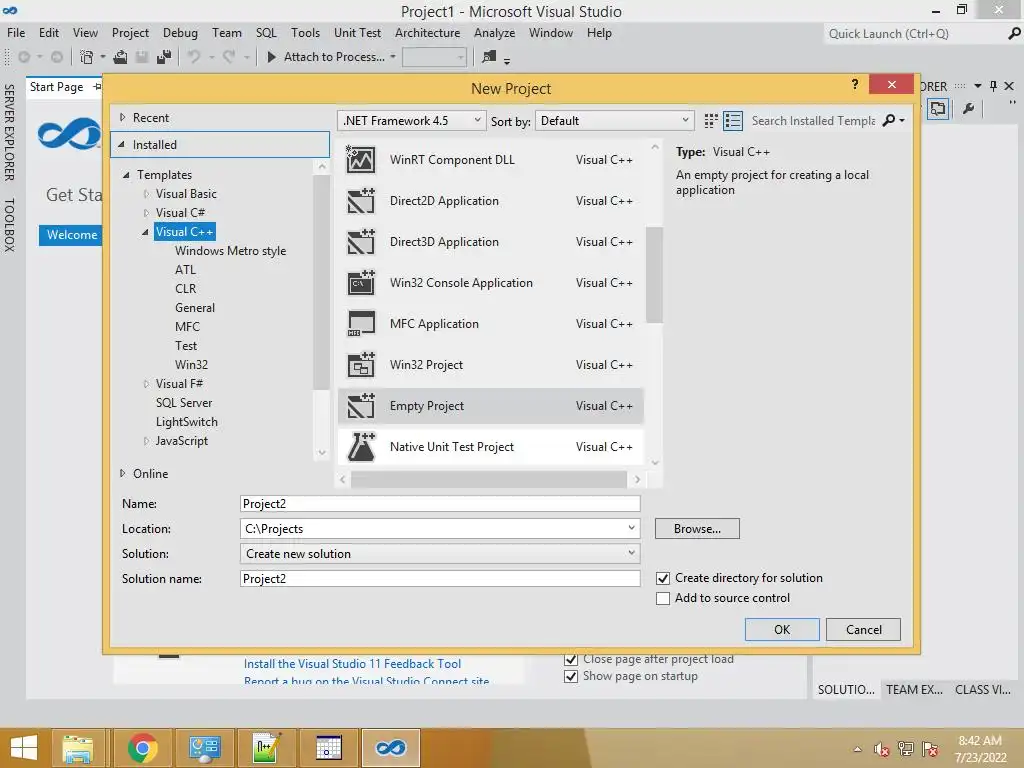Click the Direct2D Application template icon

coord(360,200)
